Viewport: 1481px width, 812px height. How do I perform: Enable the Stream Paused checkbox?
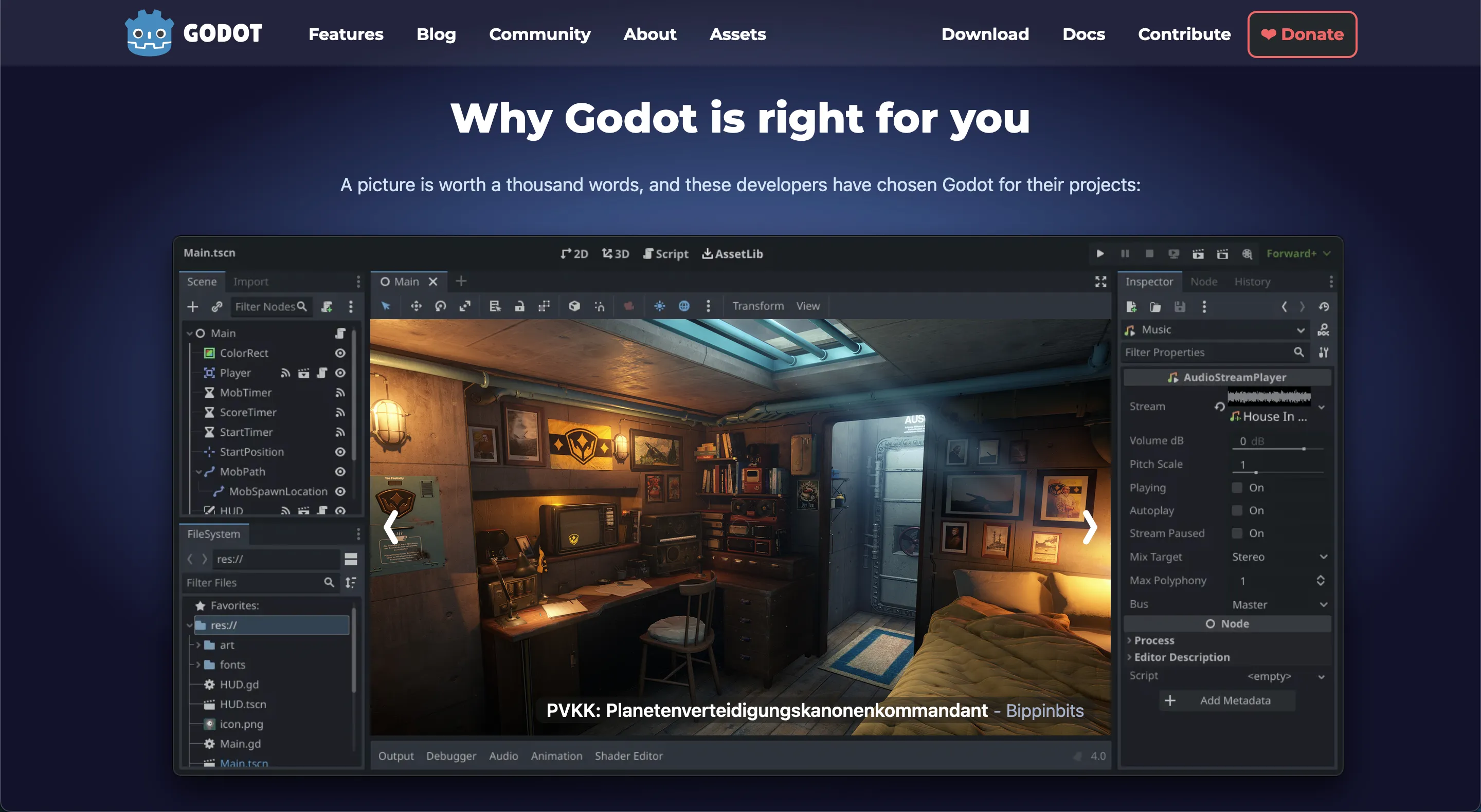click(x=1237, y=534)
